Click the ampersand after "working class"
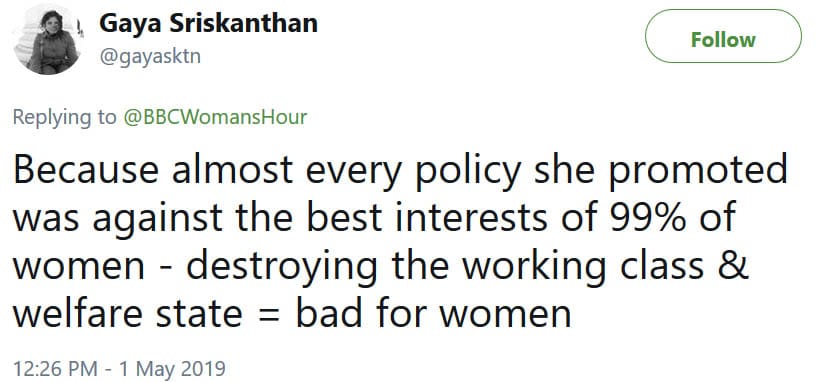The height and width of the screenshot is (382, 816). click(735, 265)
